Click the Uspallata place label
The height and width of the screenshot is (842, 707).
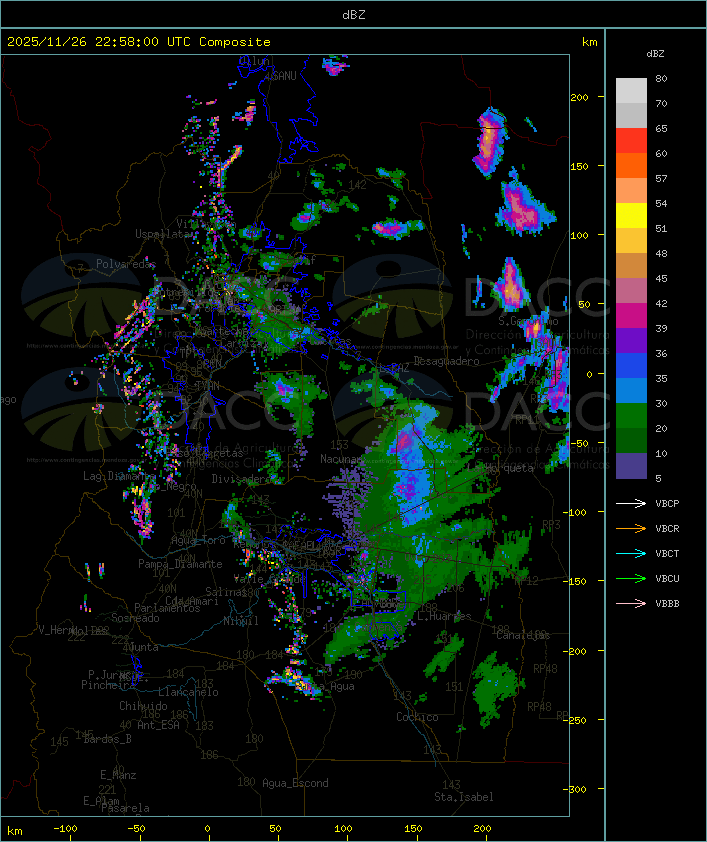click(164, 234)
